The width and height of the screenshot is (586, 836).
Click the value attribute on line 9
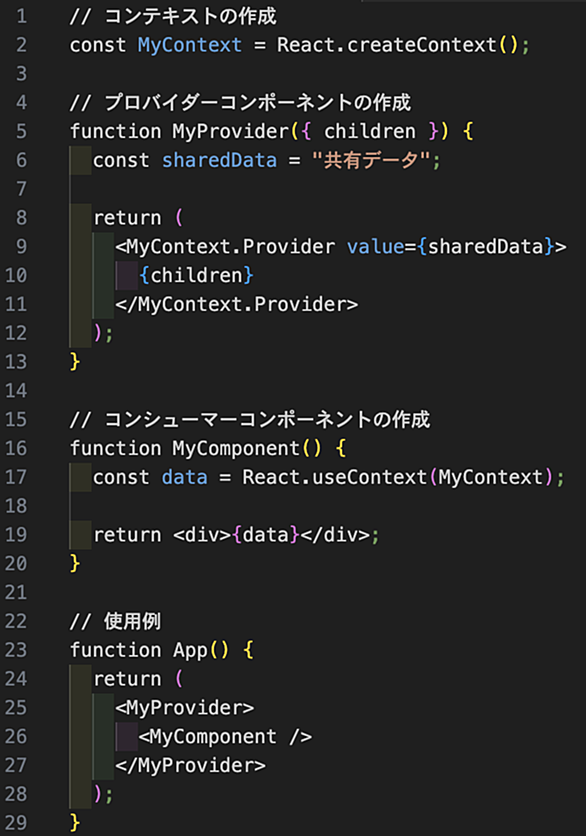pyautogui.click(x=375, y=247)
